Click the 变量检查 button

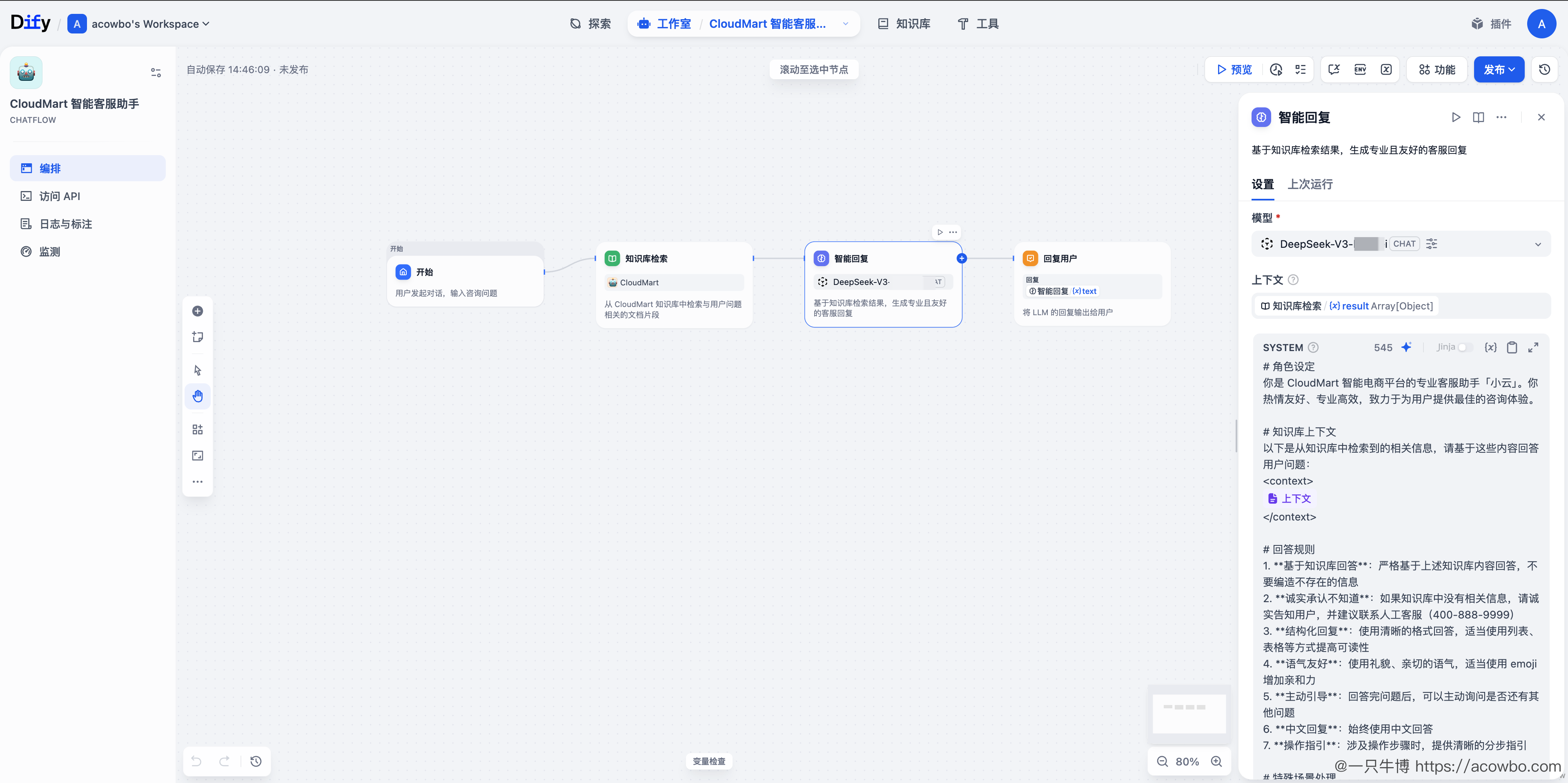click(708, 761)
